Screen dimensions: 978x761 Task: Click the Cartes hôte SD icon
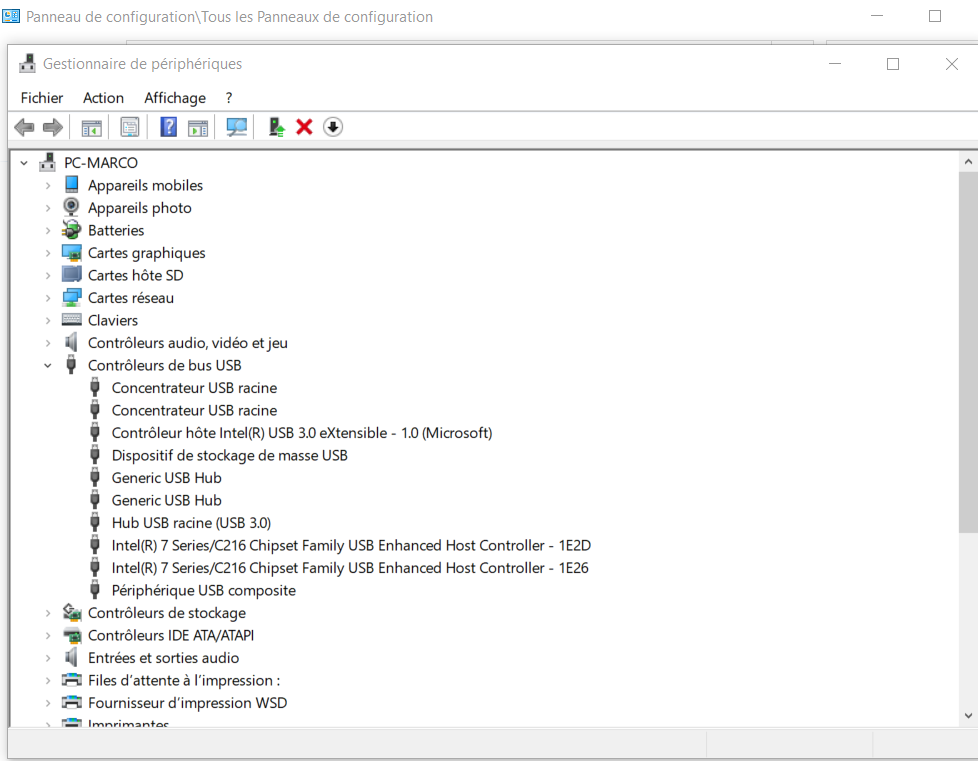pyautogui.click(x=72, y=274)
